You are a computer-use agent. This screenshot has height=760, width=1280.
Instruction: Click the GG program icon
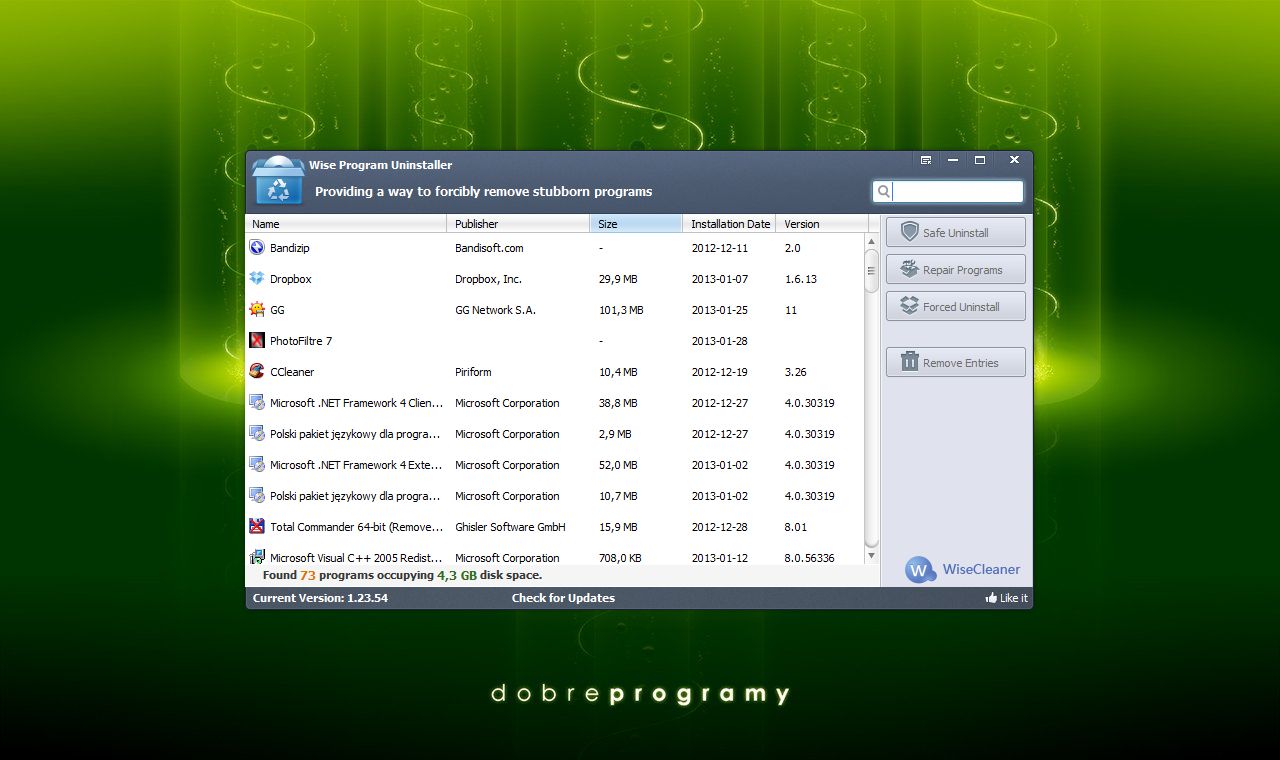[257, 309]
